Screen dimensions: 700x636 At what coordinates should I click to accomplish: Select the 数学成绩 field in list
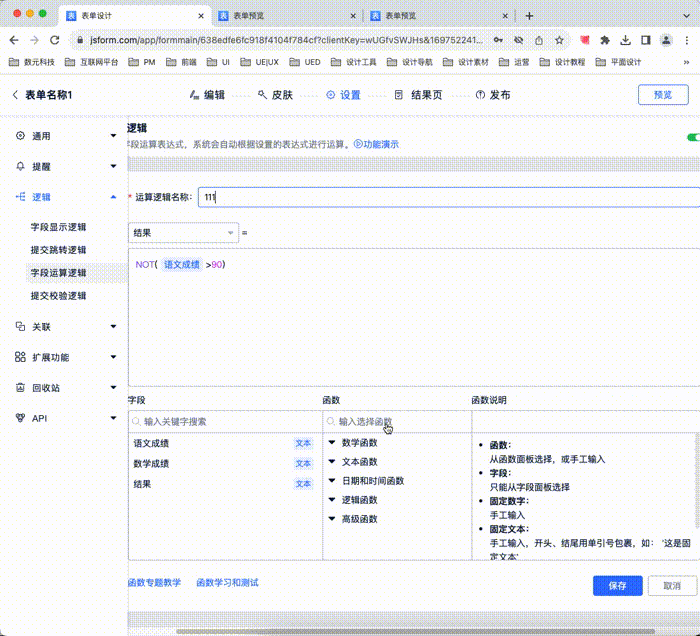coord(152,464)
